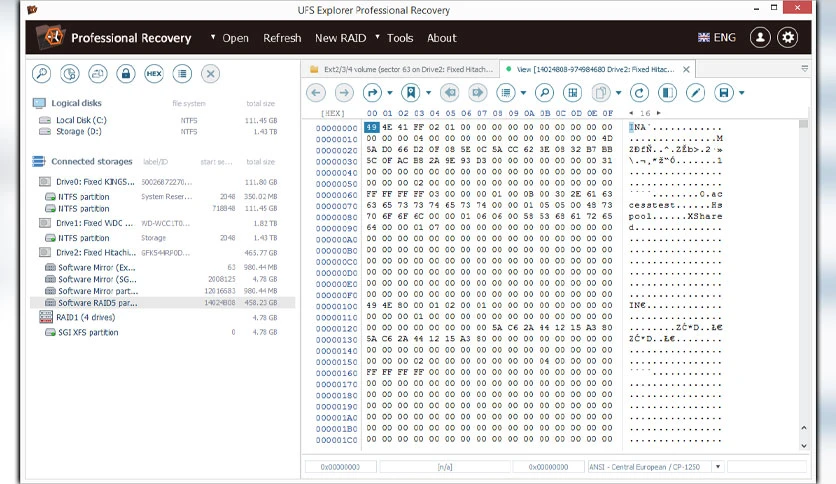
Task: Click the bookmark icon in hex toolbar
Action: [x=411, y=93]
